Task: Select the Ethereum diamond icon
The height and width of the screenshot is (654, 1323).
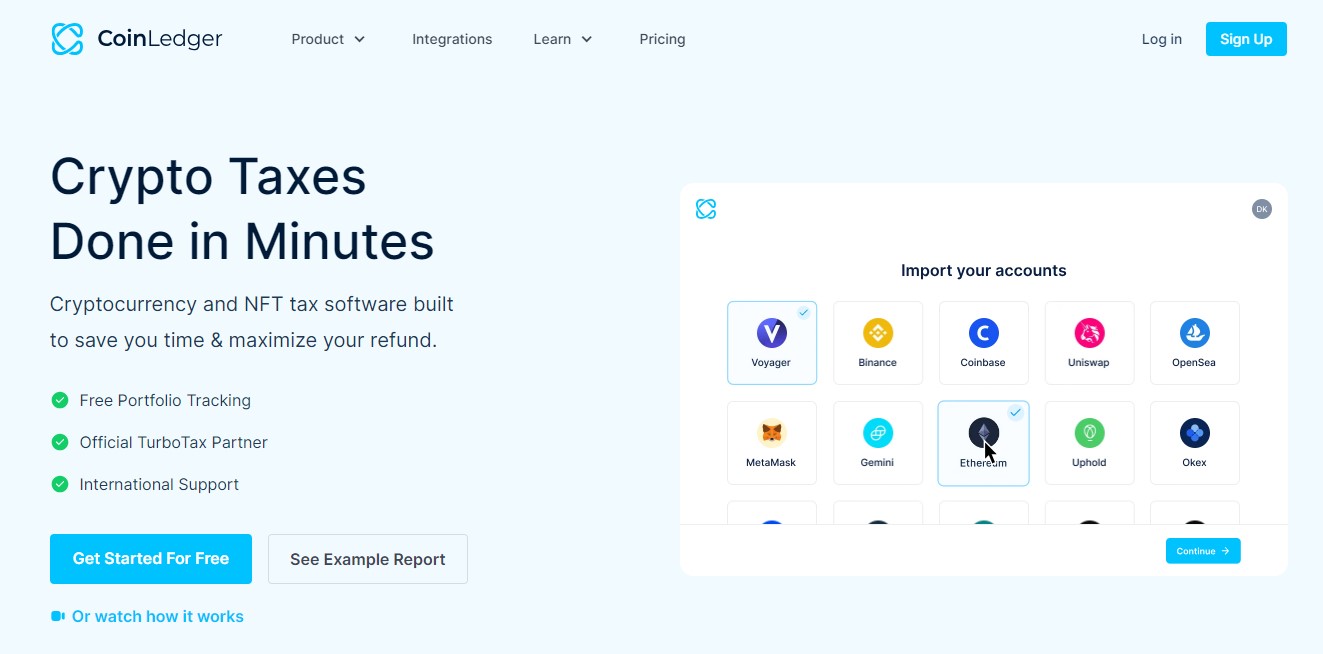Action: pyautogui.click(x=983, y=432)
